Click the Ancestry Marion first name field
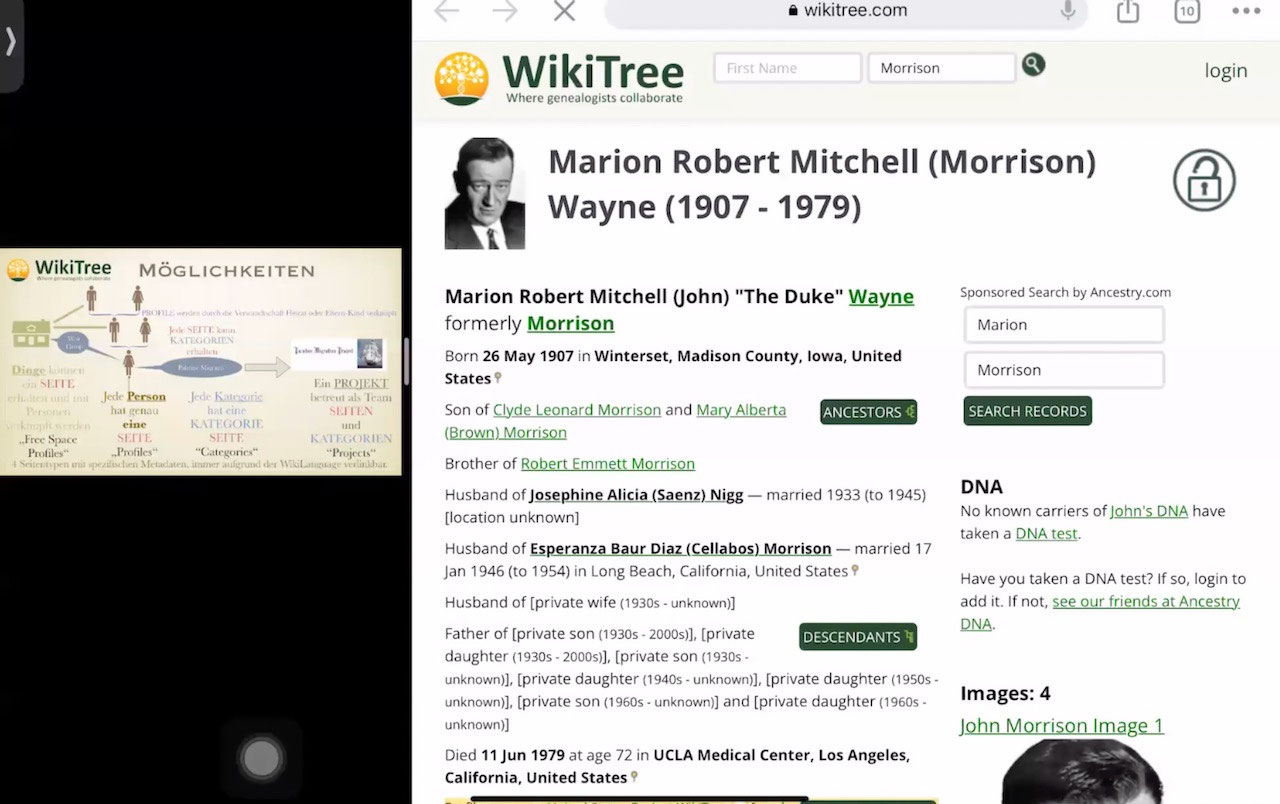The width and height of the screenshot is (1280, 804). click(1064, 325)
